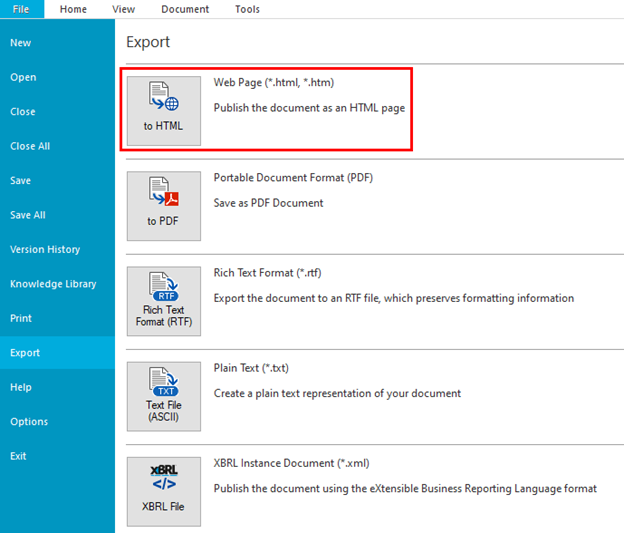Image resolution: width=624 pixels, height=533 pixels.
Task: Click the Help menu entry
Action: tap(21, 387)
